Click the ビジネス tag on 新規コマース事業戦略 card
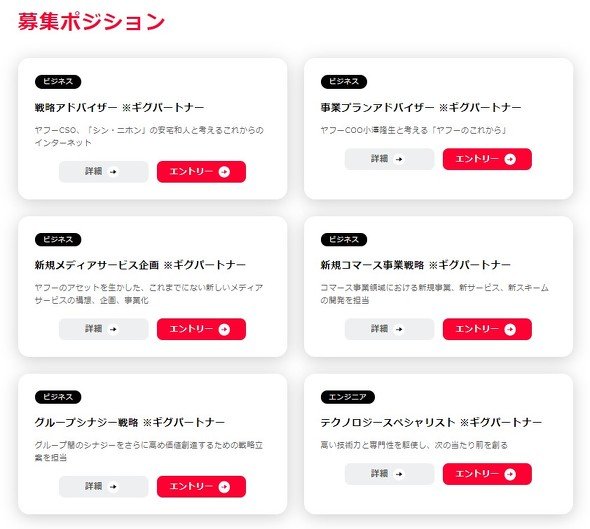Image resolution: width=590 pixels, height=529 pixels. point(344,240)
